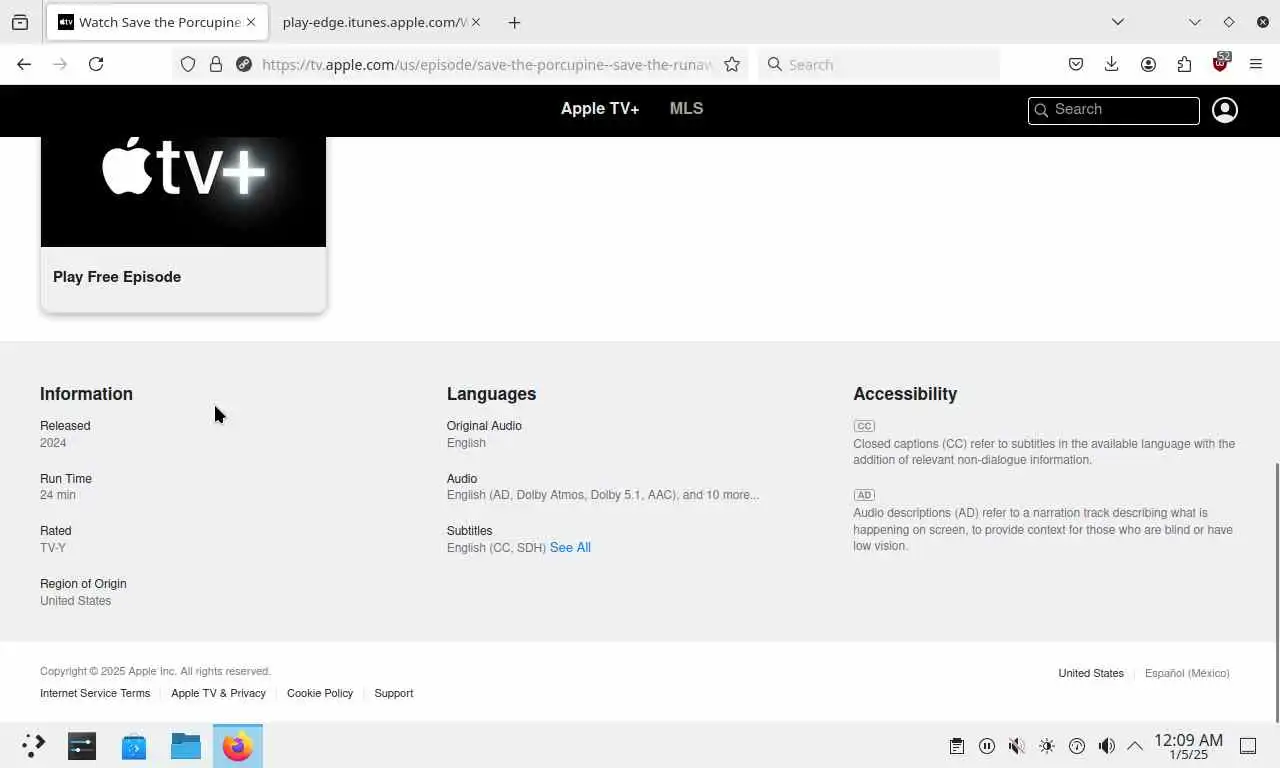Bookmark this page with the star
The image size is (1280, 768).
click(732, 64)
